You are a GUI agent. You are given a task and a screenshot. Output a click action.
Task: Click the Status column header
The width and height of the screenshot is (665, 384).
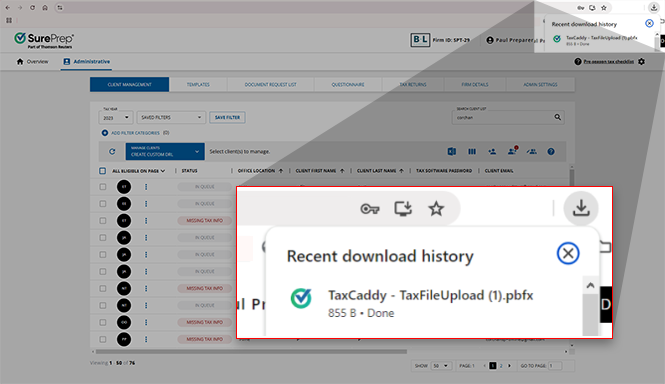189,171
